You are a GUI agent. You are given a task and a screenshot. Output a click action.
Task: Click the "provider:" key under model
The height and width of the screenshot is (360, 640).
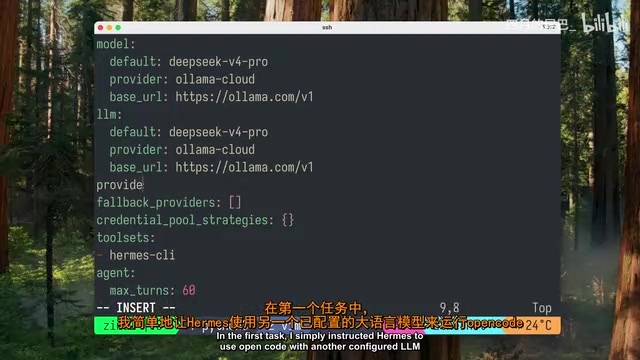point(139,79)
